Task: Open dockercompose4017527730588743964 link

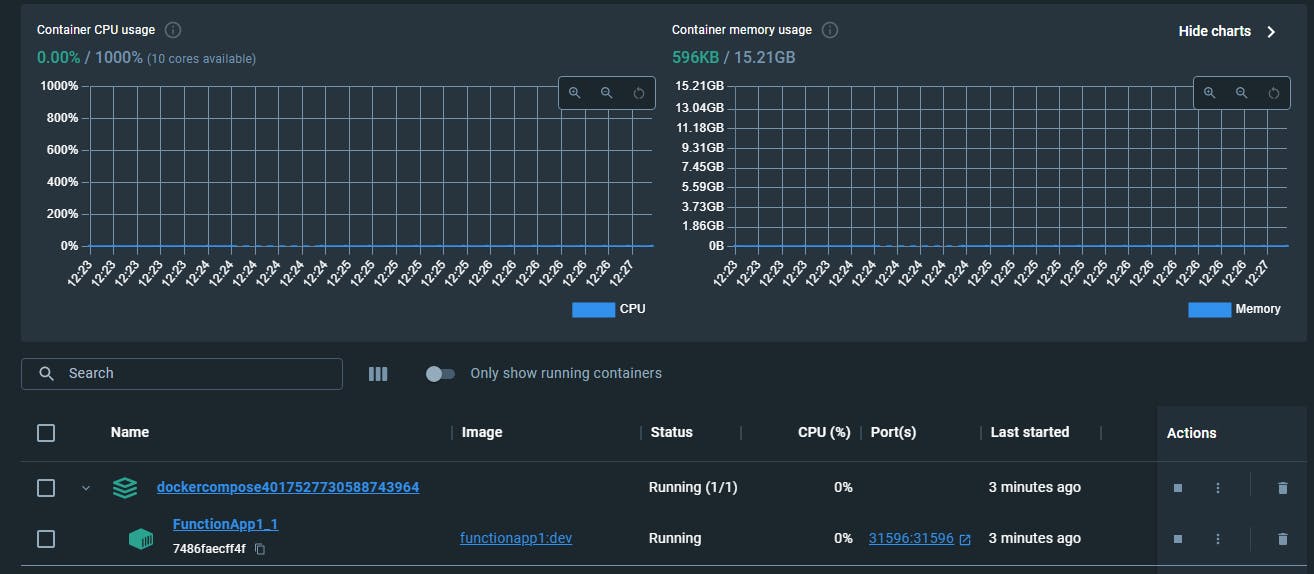Action: point(288,487)
